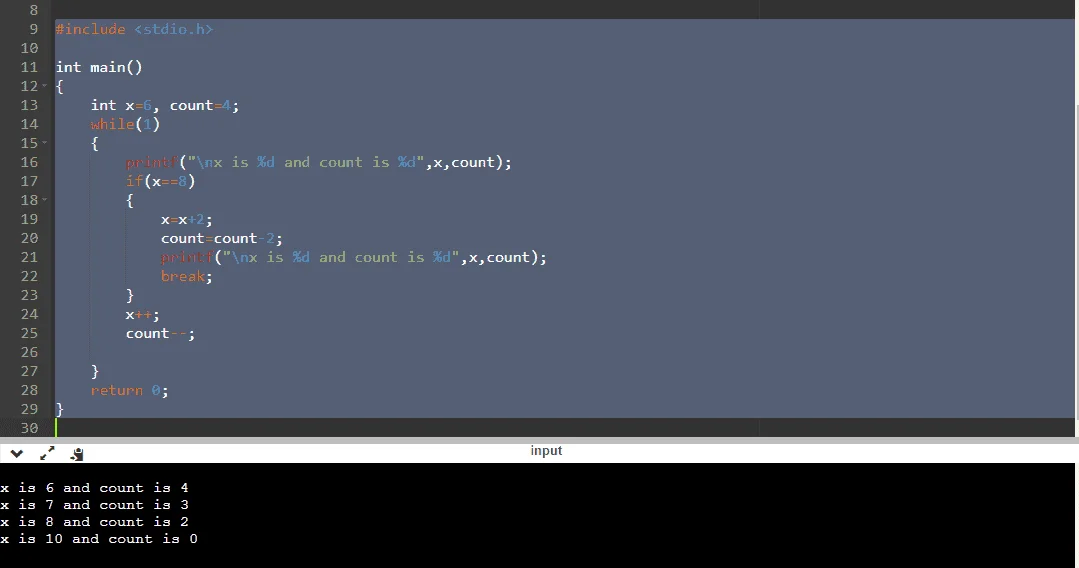Select the input tab in the console

point(546,451)
